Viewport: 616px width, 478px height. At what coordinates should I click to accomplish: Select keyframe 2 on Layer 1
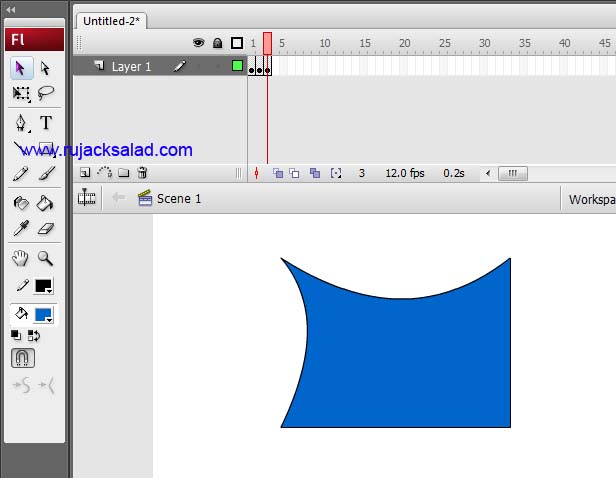259,66
